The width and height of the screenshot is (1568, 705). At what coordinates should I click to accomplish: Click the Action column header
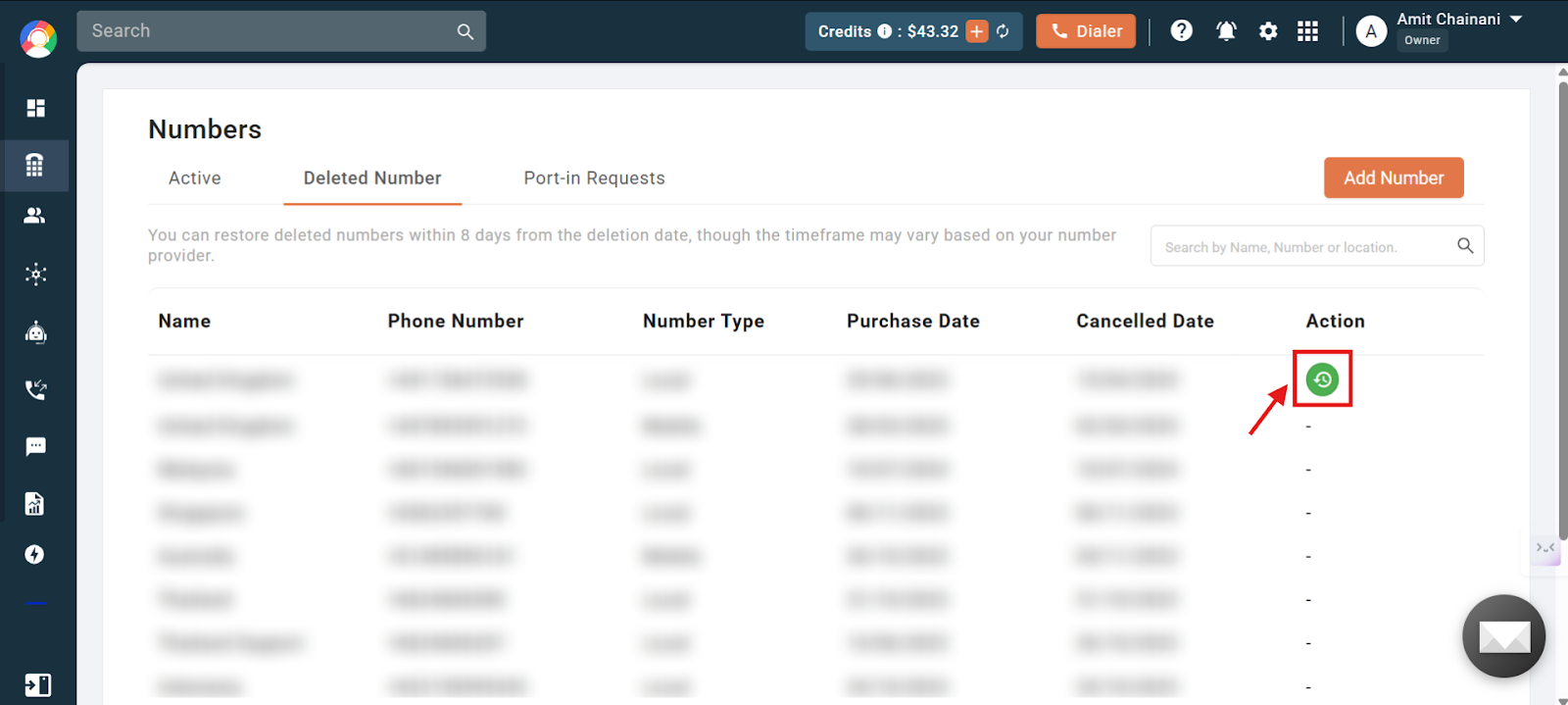1335,321
